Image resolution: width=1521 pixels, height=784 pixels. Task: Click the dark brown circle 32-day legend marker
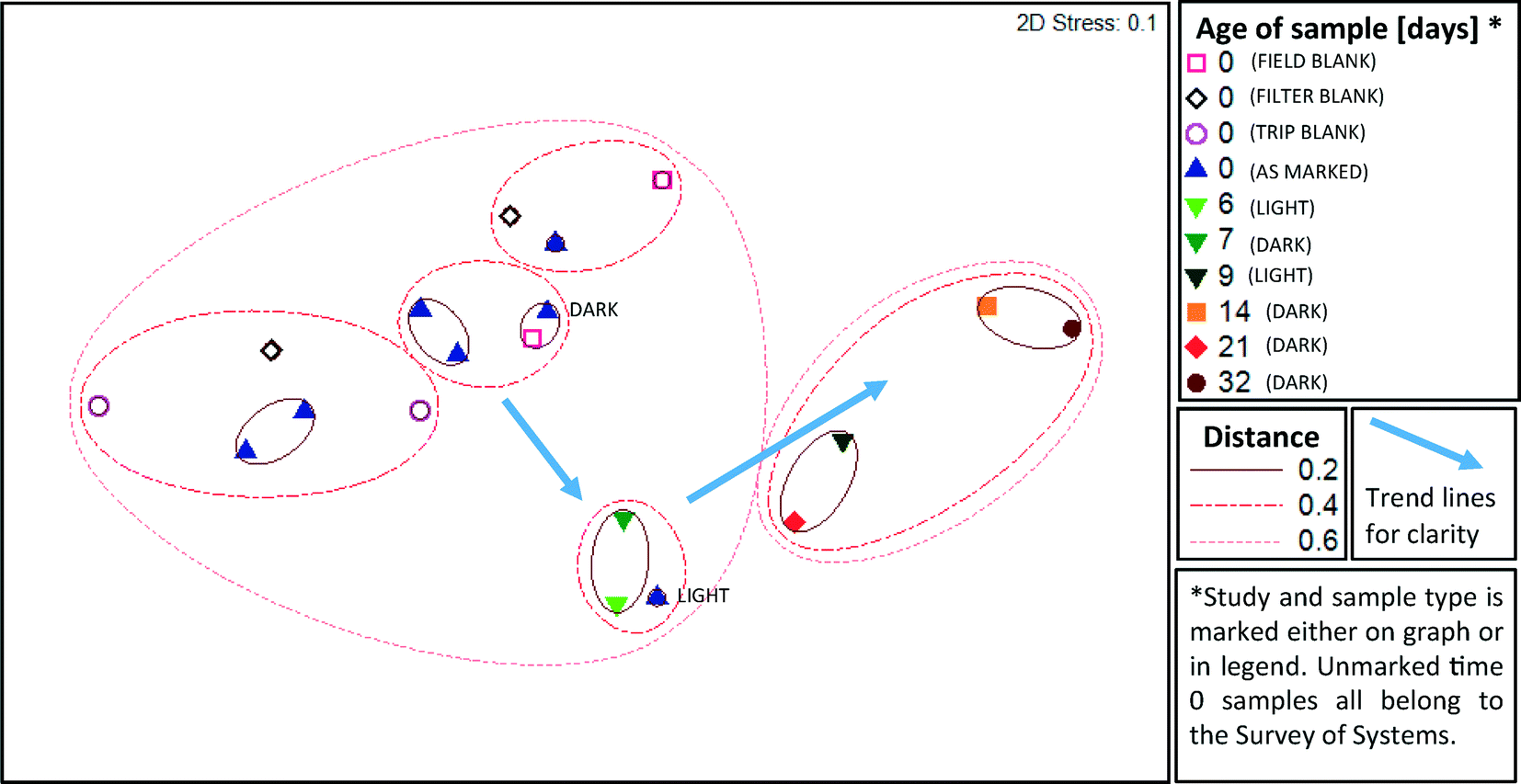(1196, 383)
